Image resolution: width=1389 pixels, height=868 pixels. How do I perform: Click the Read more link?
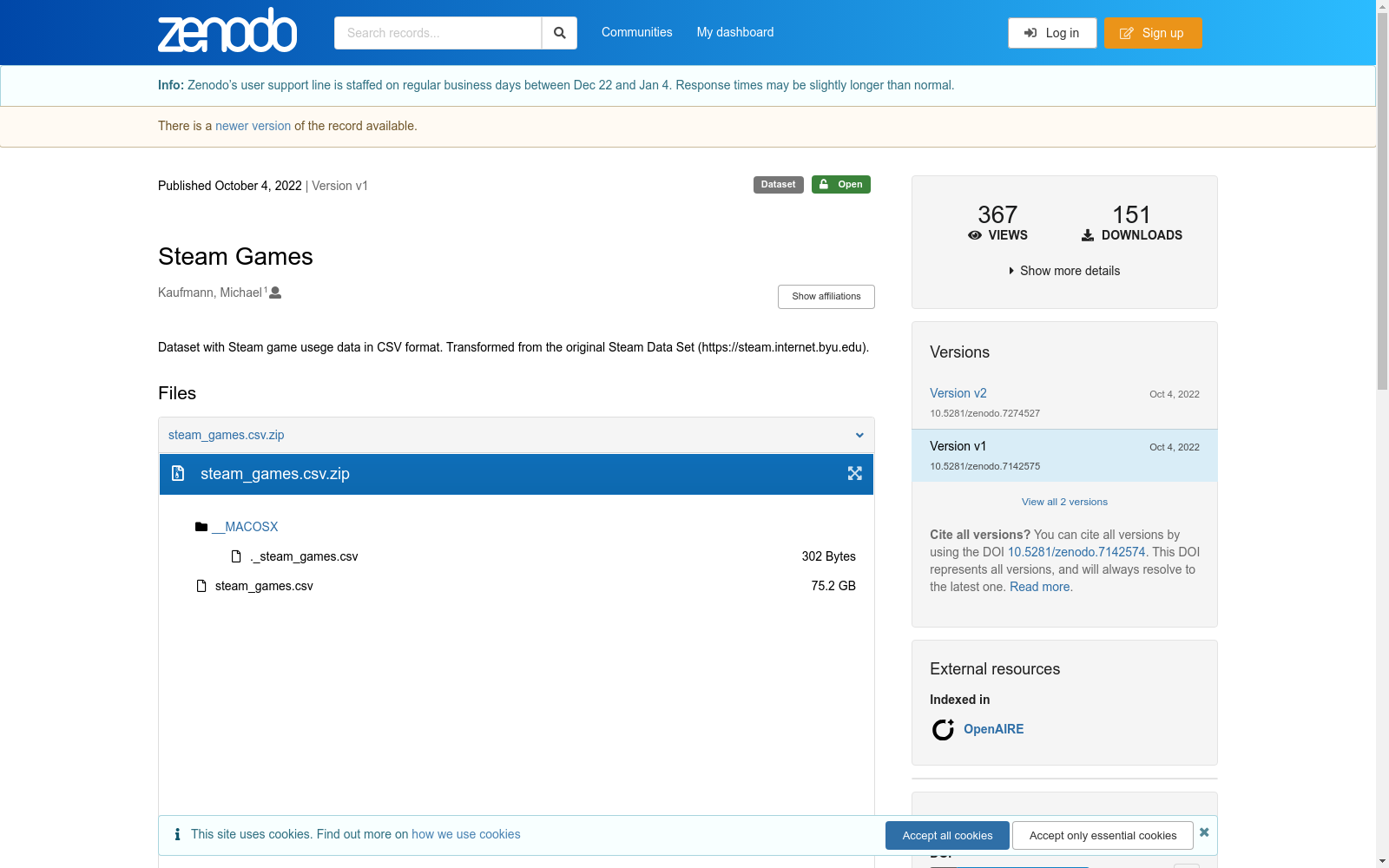1040,587
